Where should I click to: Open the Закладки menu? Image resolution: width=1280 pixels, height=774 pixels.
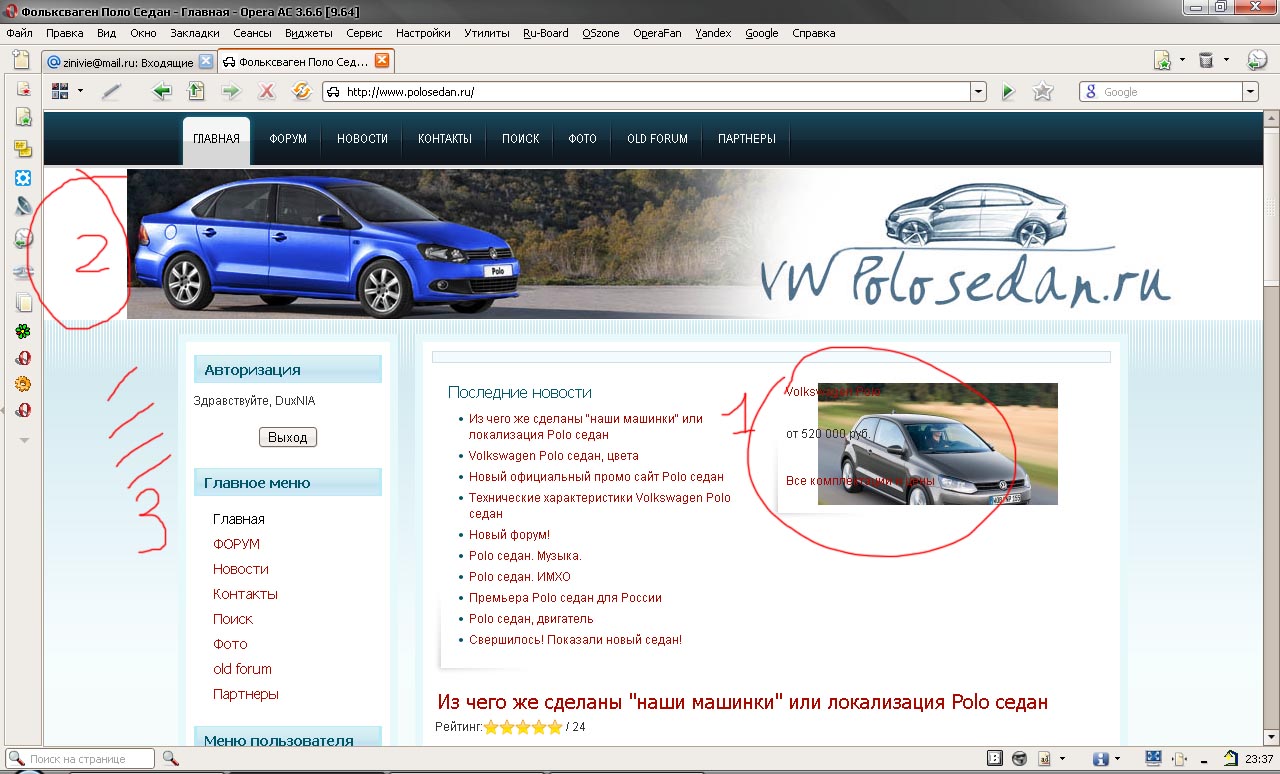coord(194,33)
